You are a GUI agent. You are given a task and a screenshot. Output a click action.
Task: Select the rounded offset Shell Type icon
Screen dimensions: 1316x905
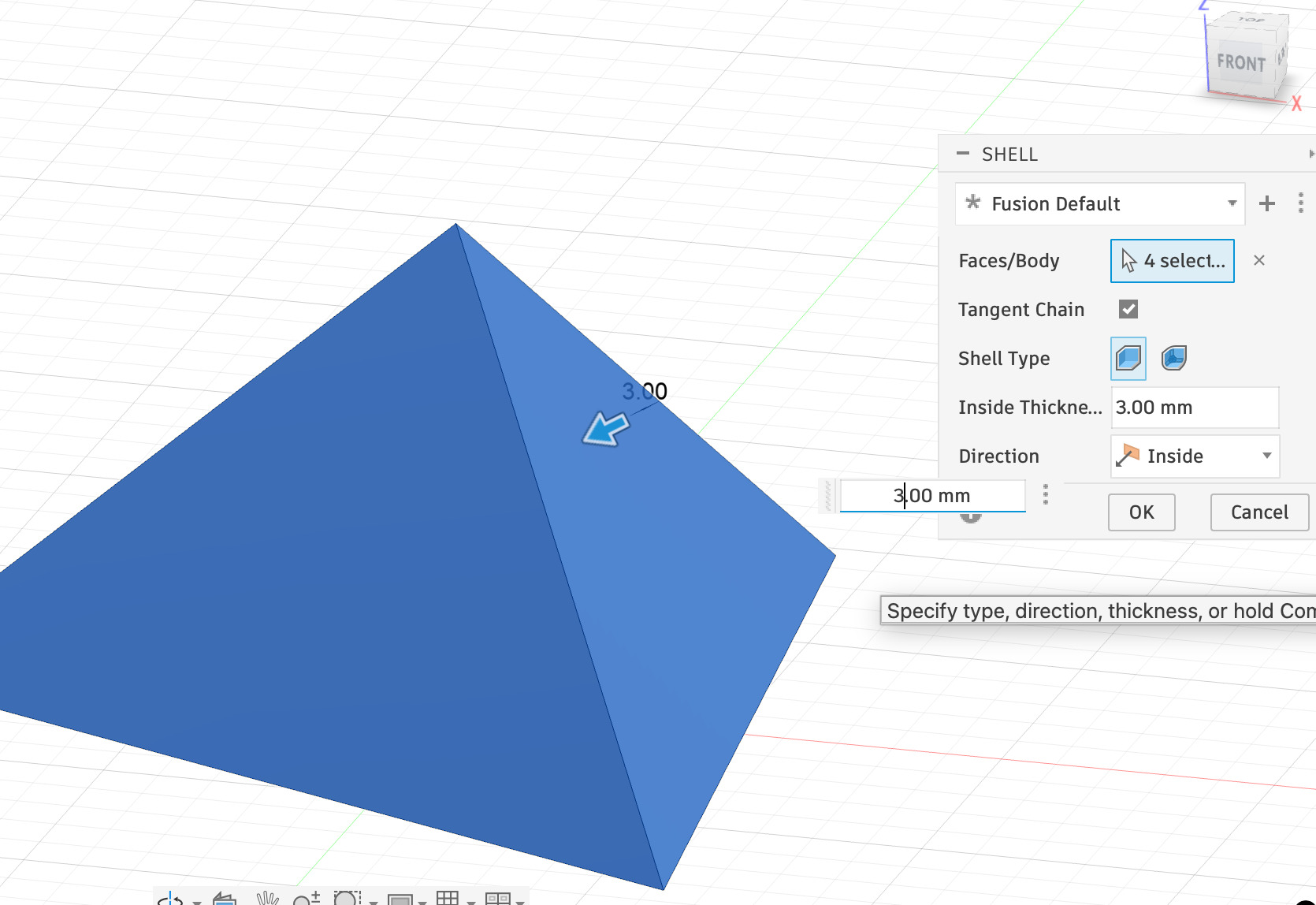click(1174, 359)
